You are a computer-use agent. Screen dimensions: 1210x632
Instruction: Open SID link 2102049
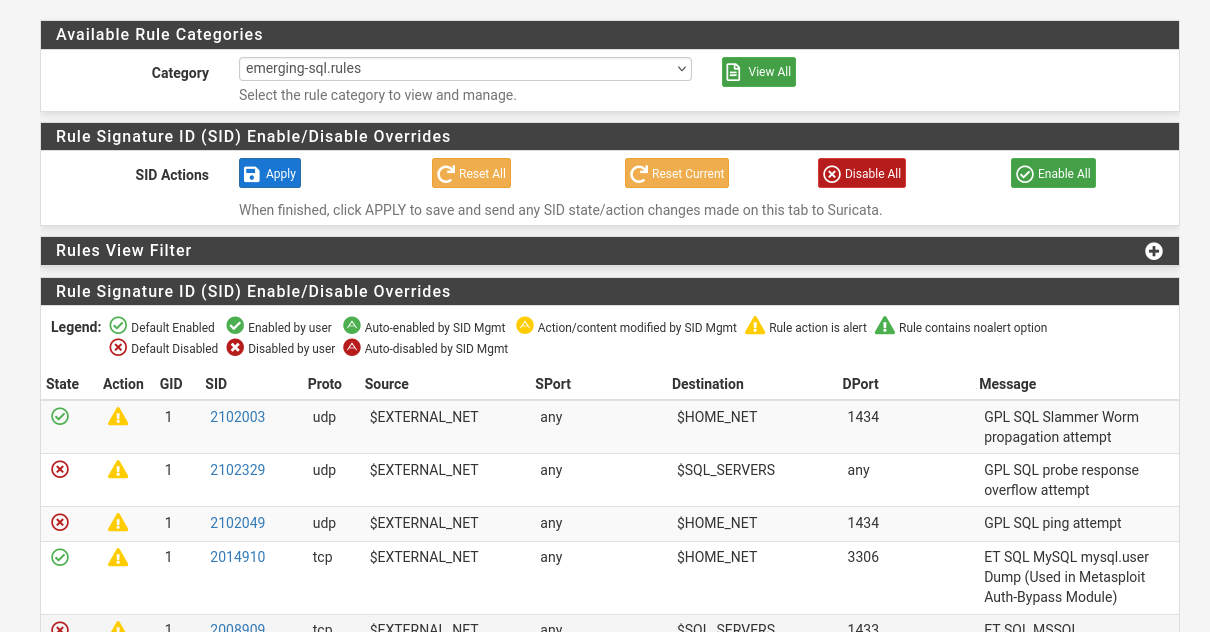click(237, 523)
